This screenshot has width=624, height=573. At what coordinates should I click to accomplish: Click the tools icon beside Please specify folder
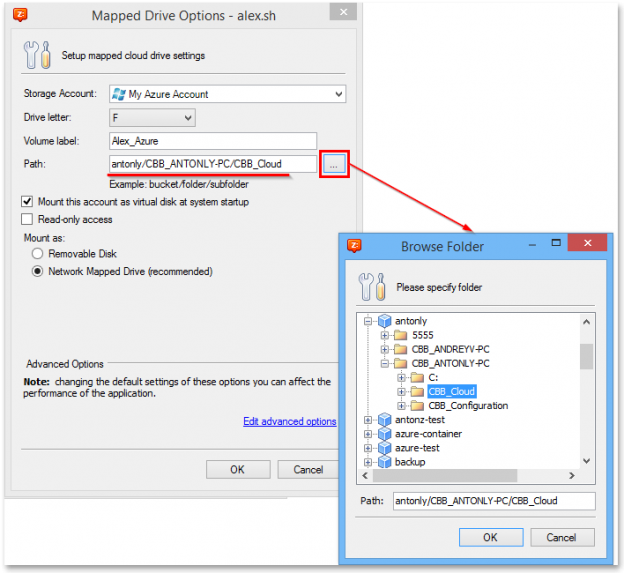372,286
